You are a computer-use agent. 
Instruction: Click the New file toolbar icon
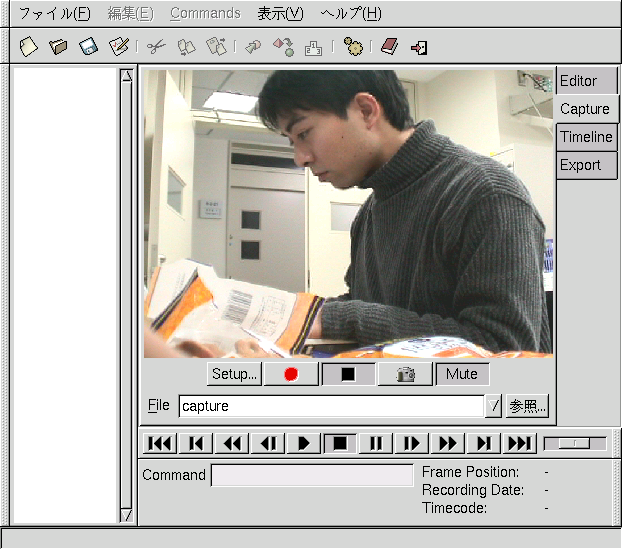tap(29, 47)
